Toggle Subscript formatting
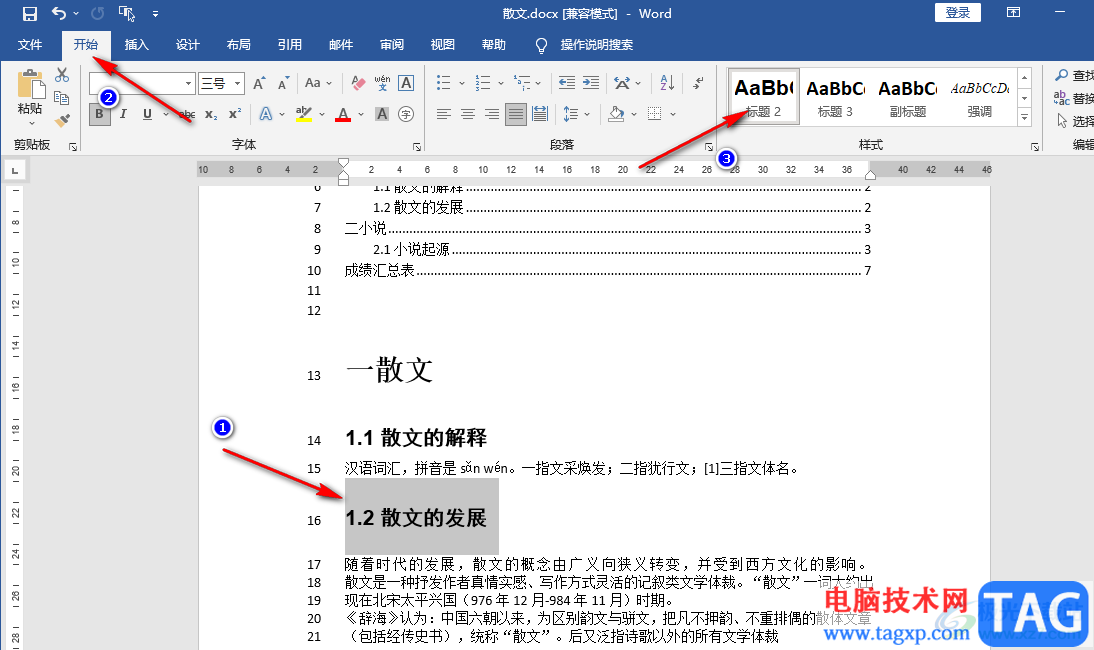The image size is (1094, 650). 211,114
